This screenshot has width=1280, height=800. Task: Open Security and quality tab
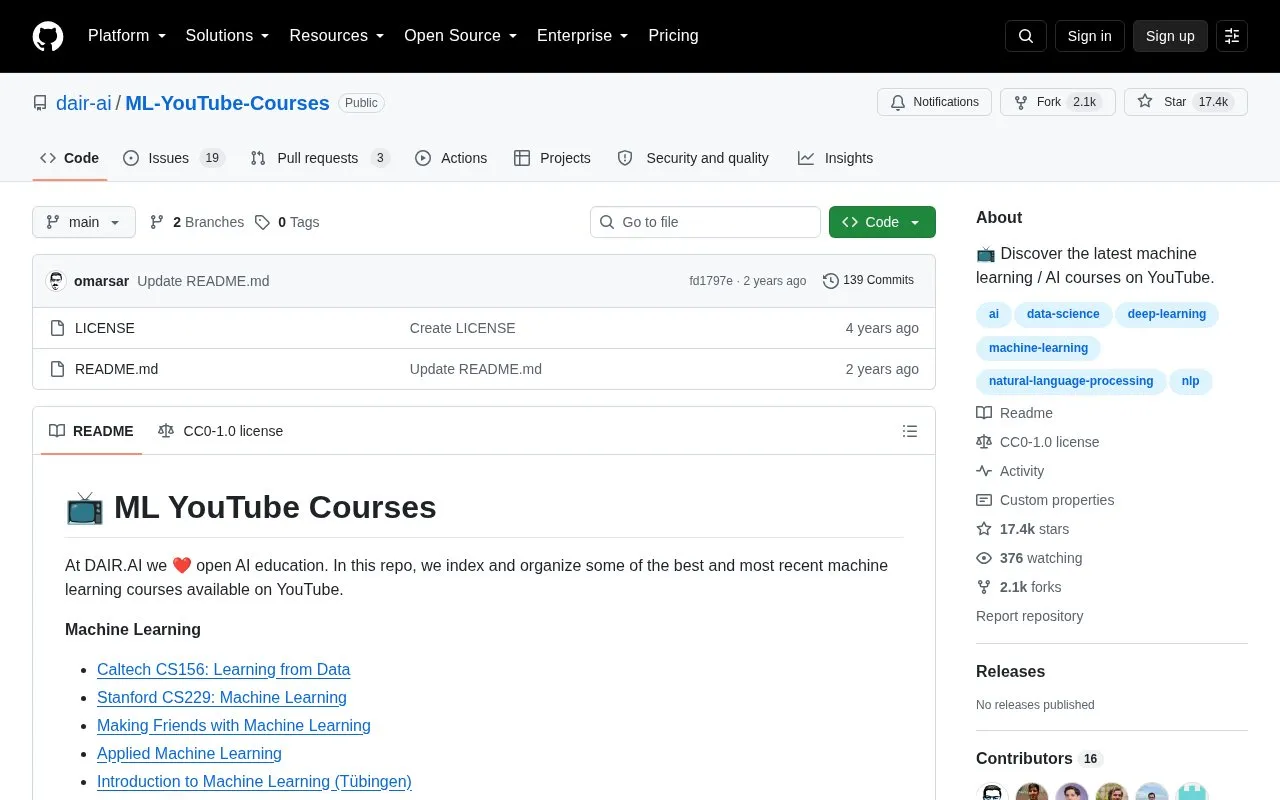(x=693, y=158)
